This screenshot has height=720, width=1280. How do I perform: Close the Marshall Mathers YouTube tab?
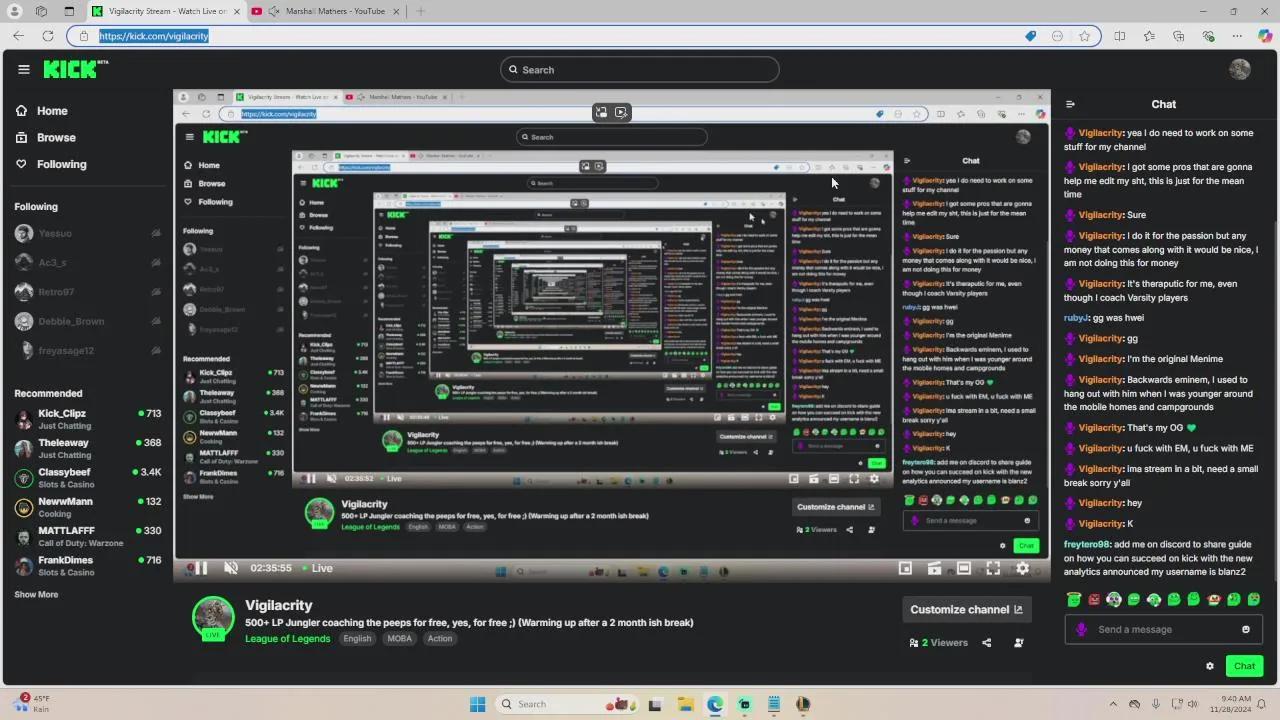(395, 11)
